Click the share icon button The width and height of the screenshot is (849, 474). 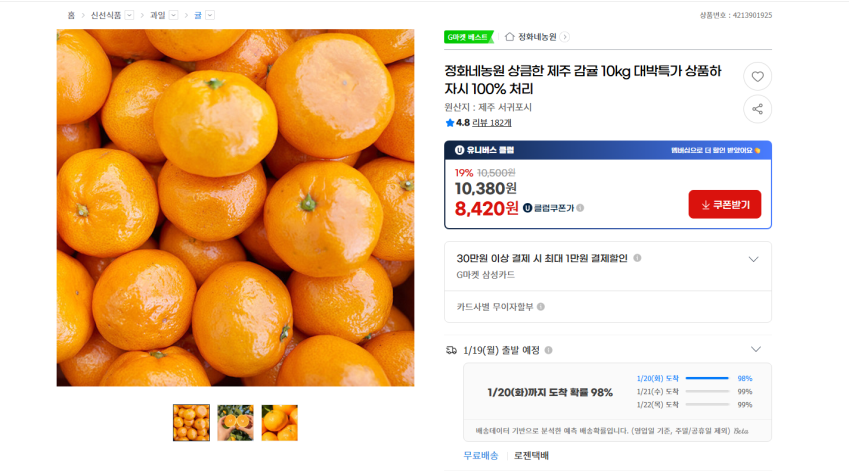pyautogui.click(x=757, y=109)
